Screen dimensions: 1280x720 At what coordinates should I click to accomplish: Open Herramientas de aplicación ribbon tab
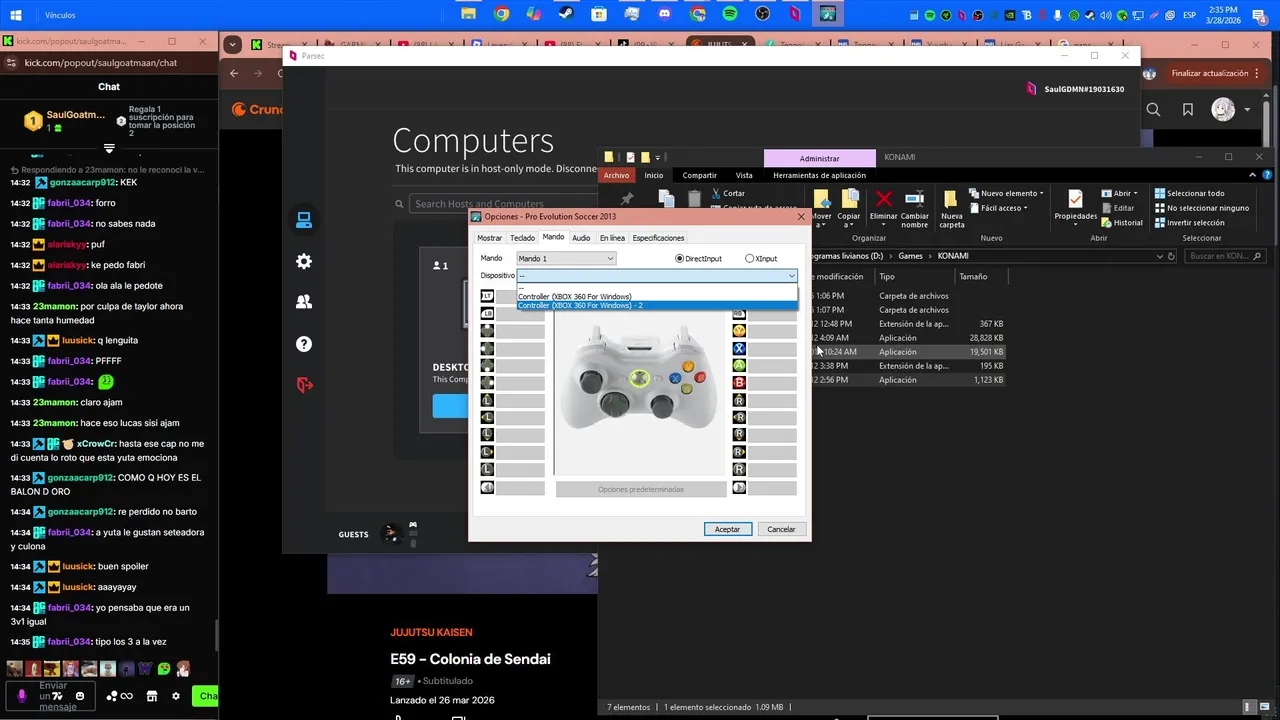click(x=819, y=175)
